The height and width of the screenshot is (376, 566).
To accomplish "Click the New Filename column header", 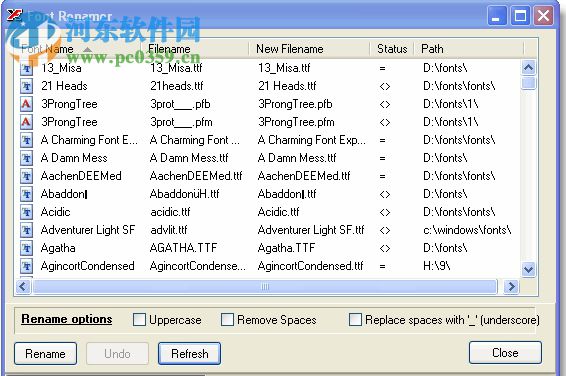I will (x=309, y=49).
